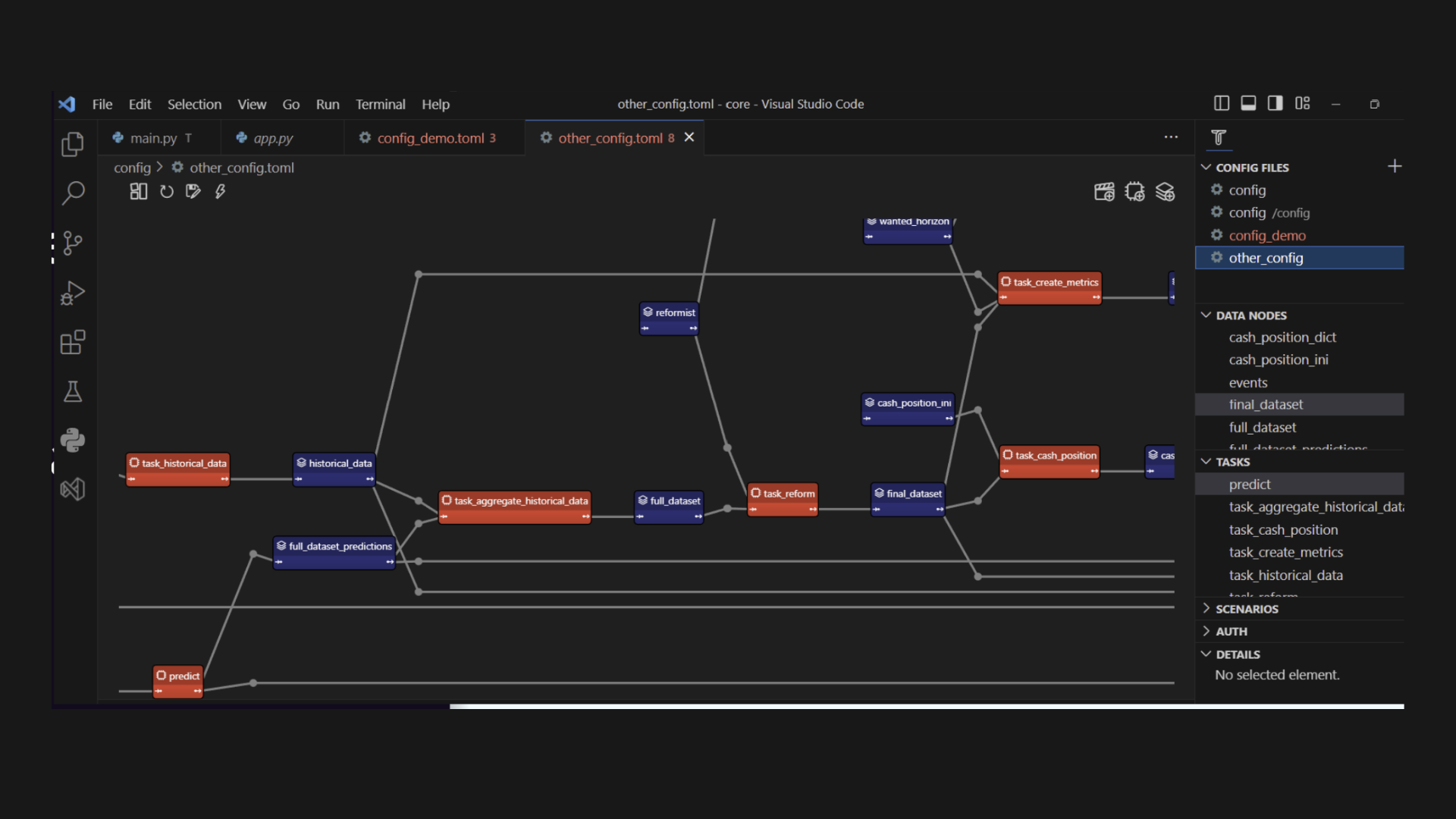Collapse the CONFIG FILES section
The width and height of the screenshot is (1456, 819).
(1251, 168)
